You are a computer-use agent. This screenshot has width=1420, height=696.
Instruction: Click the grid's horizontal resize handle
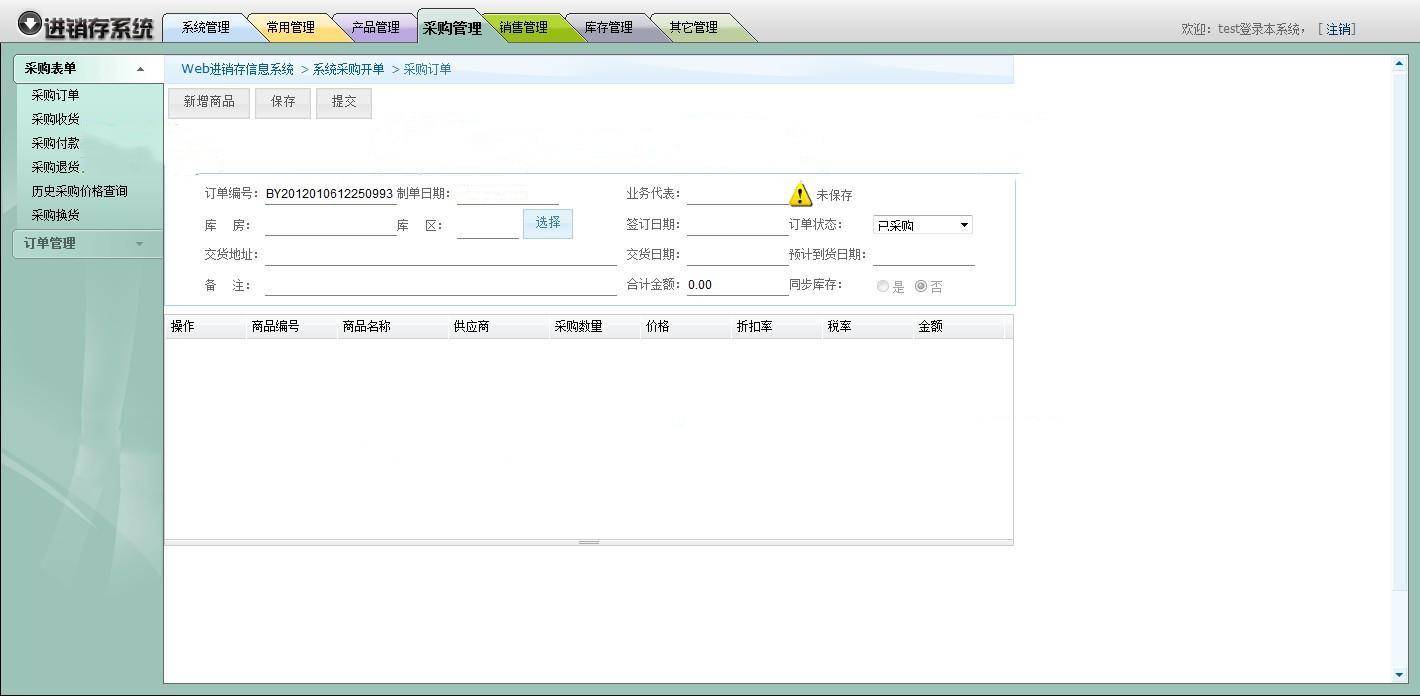point(589,542)
